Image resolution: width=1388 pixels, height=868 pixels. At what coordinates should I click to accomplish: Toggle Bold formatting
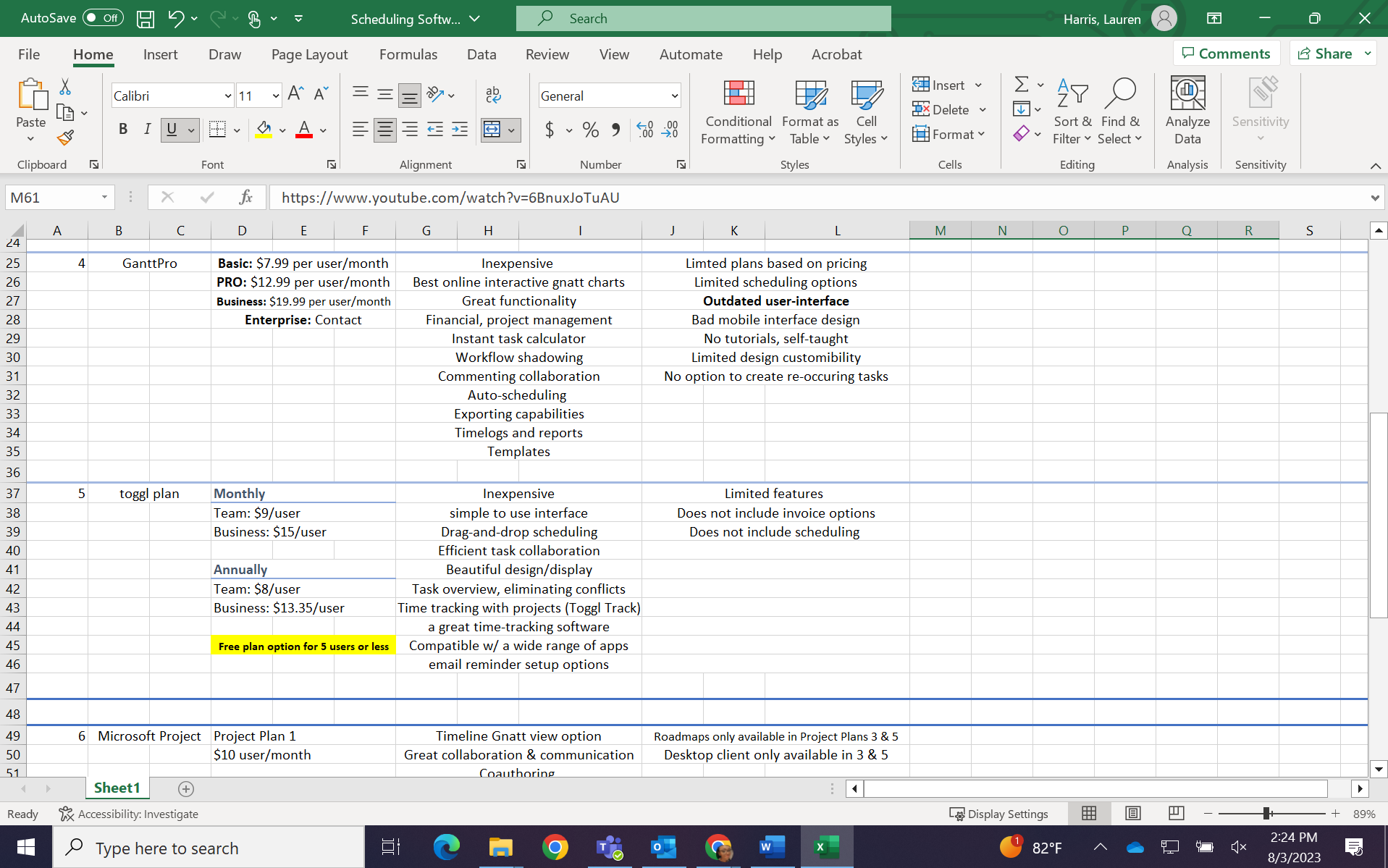pos(123,130)
